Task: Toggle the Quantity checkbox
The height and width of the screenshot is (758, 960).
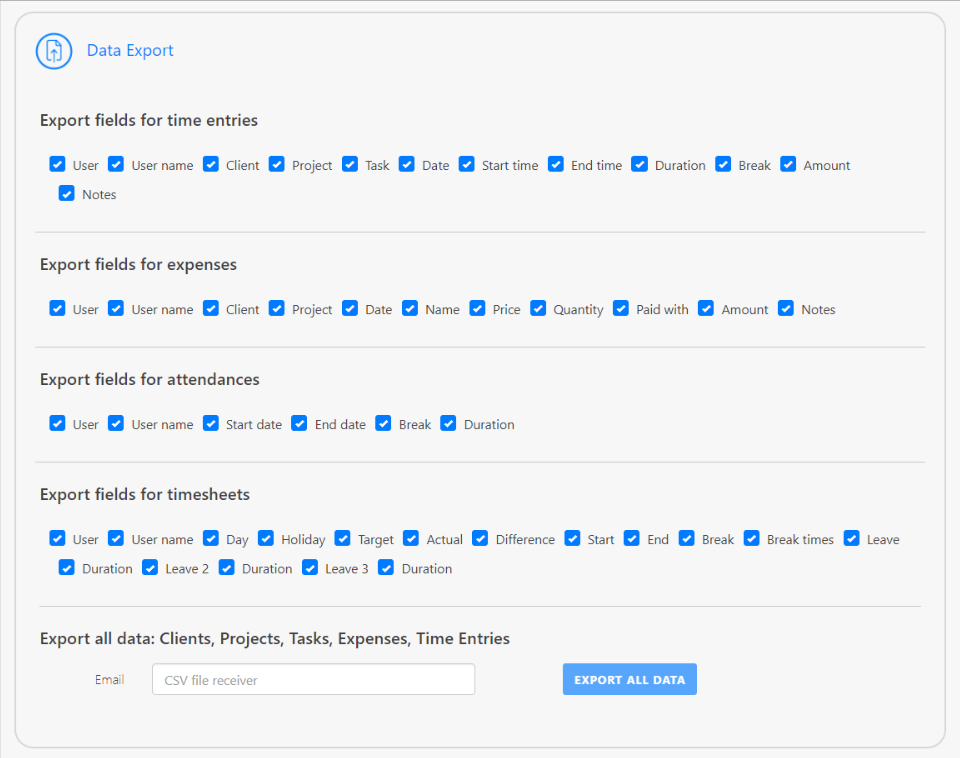Action: pyautogui.click(x=539, y=308)
